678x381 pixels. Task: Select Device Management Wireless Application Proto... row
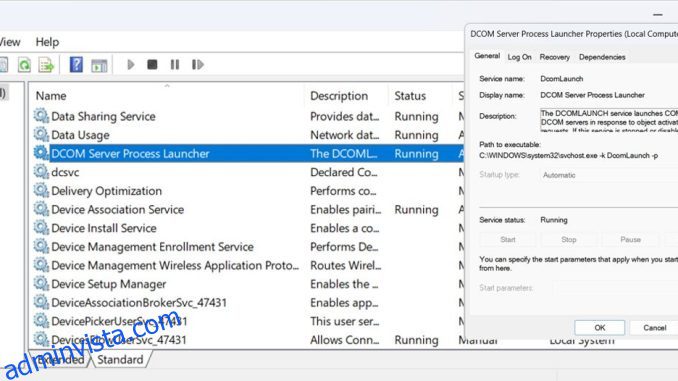247,265
